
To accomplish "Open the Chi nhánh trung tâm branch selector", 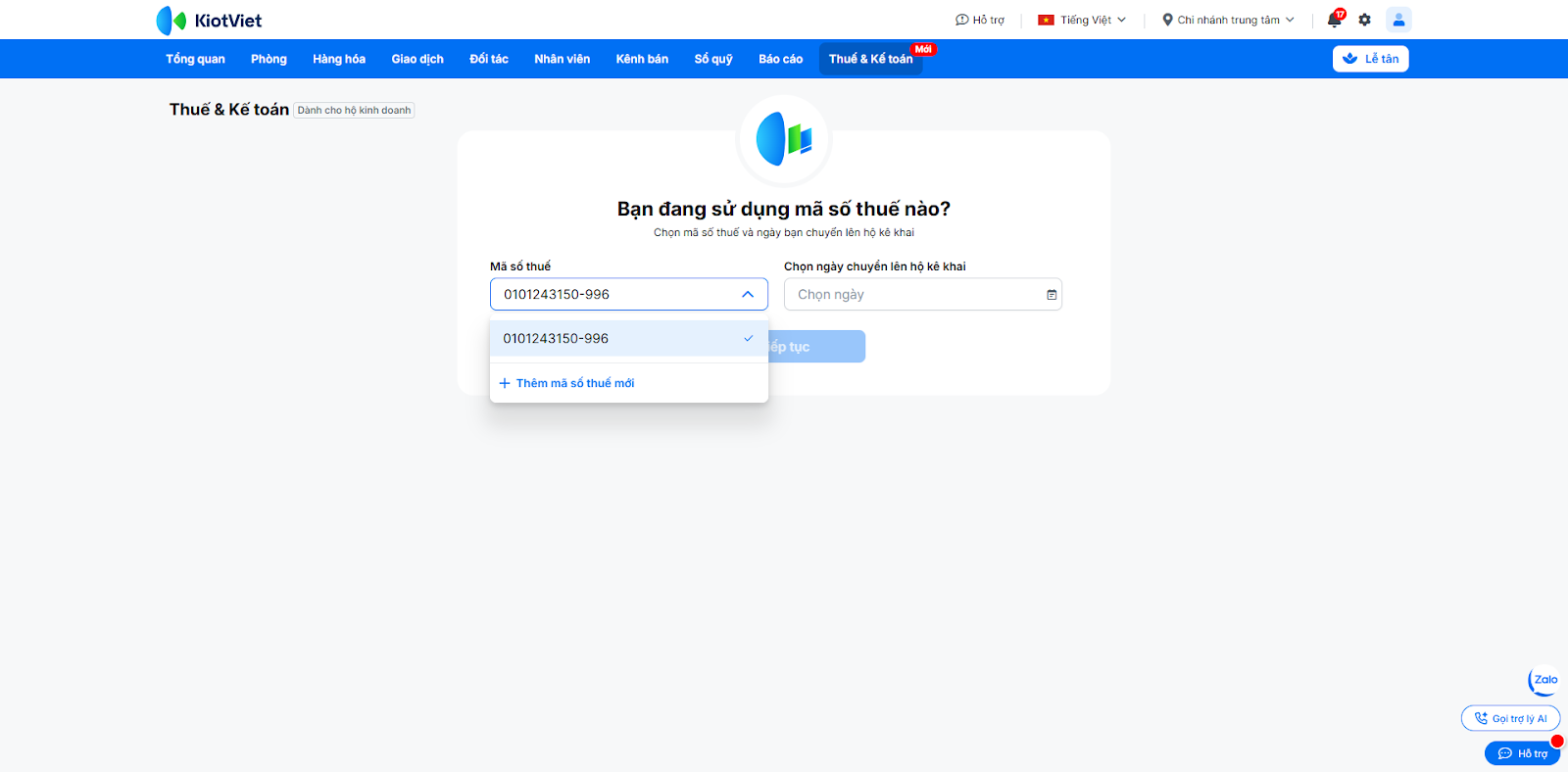I will [x=1229, y=20].
